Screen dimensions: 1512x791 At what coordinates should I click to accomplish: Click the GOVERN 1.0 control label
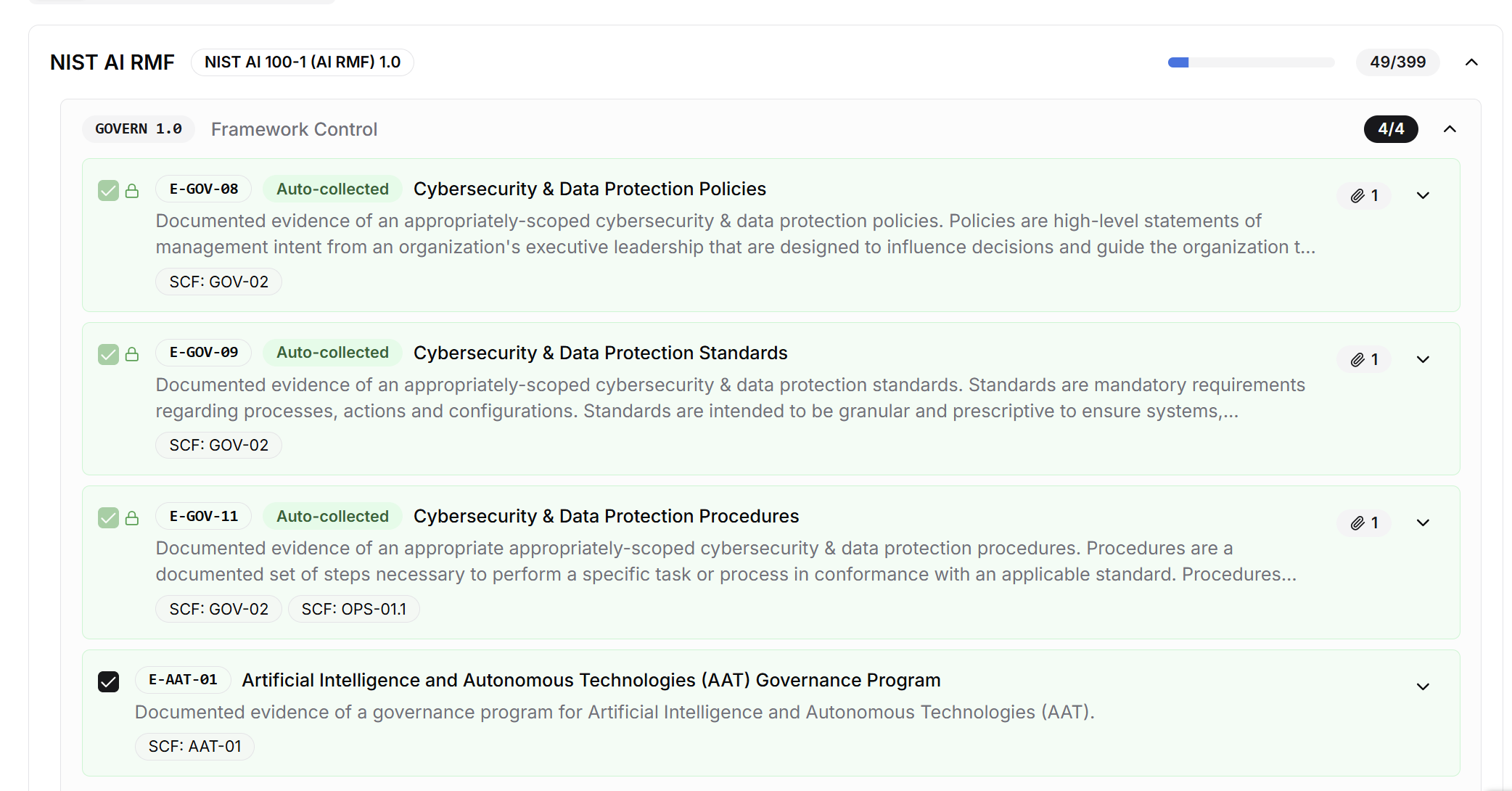(138, 129)
